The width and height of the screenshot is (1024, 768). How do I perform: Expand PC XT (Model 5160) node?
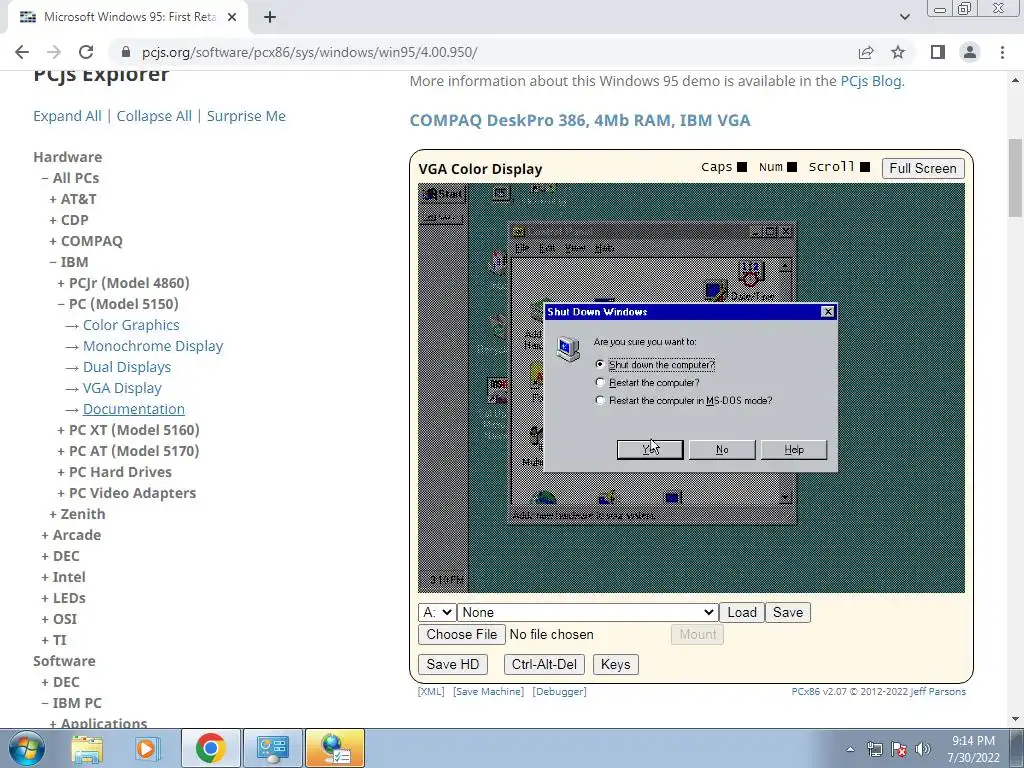(128, 430)
